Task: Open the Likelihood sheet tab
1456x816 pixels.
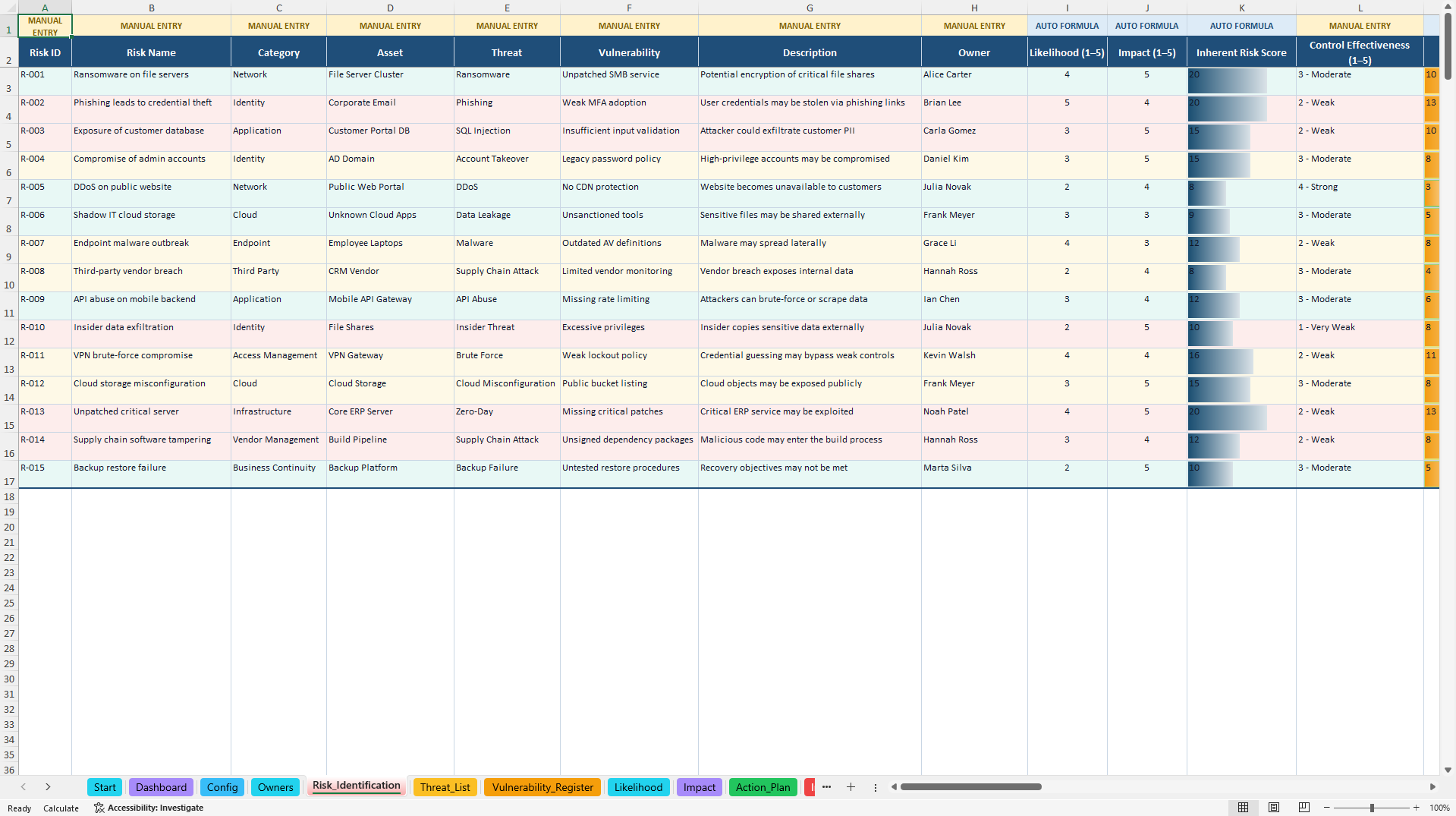Action: click(638, 787)
